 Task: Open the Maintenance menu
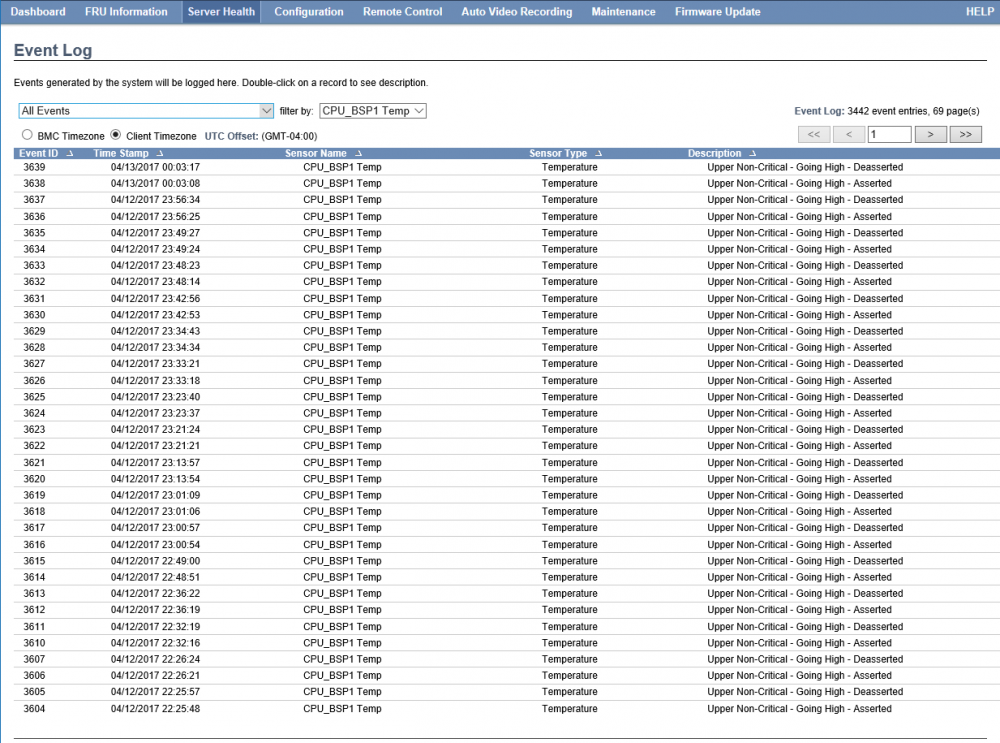623,11
